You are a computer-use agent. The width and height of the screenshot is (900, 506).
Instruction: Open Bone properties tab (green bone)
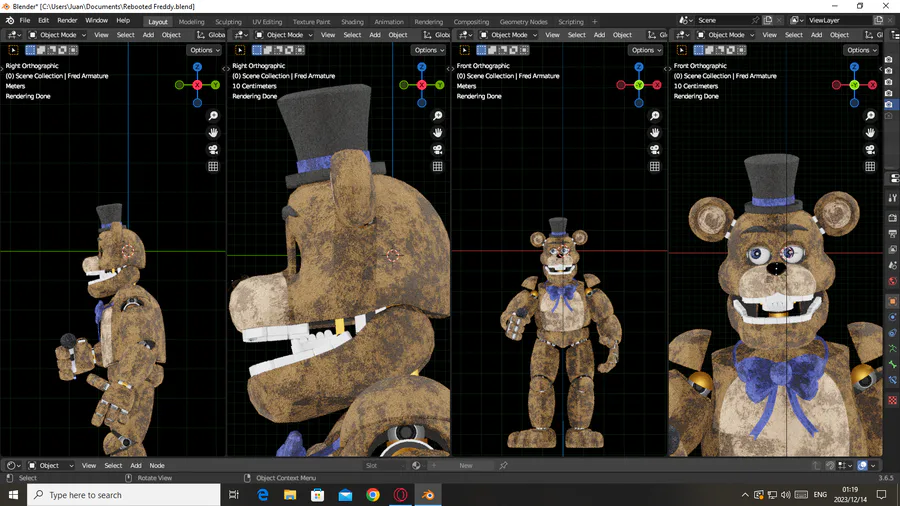coord(893,364)
